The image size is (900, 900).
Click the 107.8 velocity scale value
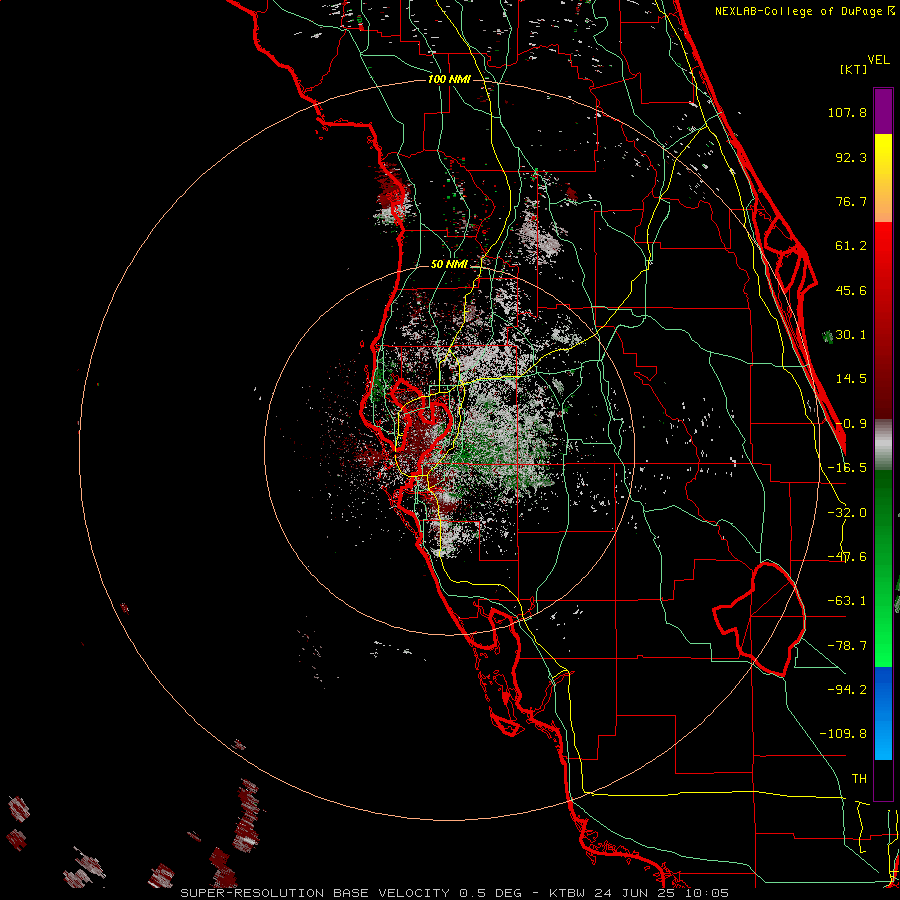click(847, 112)
